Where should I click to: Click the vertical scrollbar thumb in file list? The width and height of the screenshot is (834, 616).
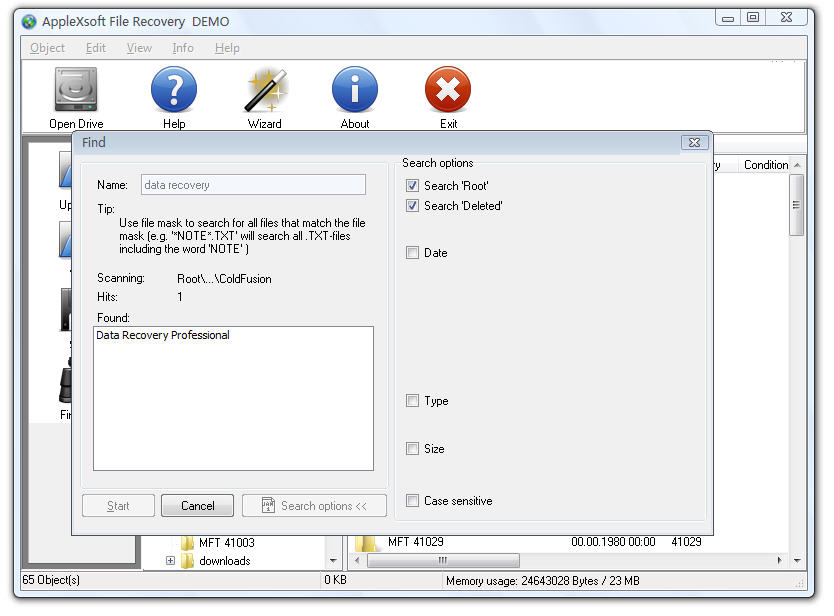click(x=796, y=205)
